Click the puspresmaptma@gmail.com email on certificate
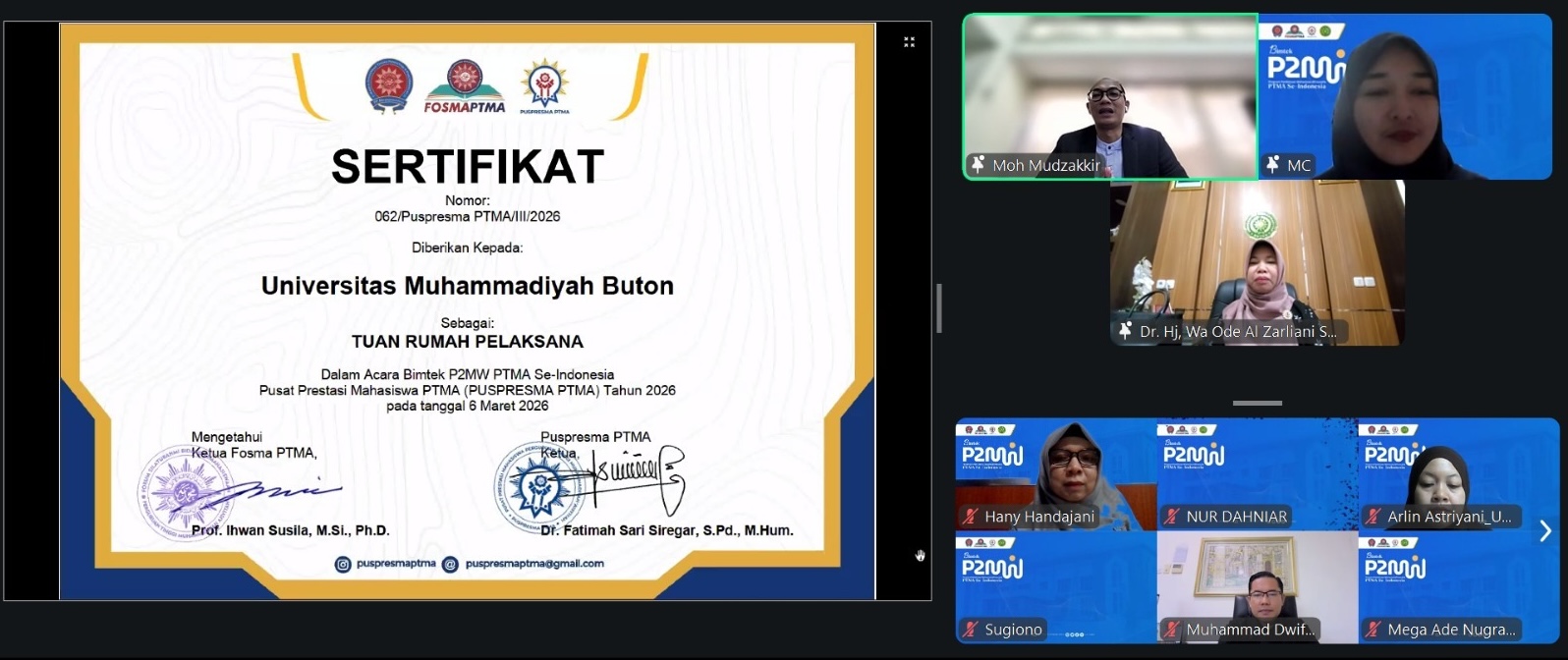Image resolution: width=1568 pixels, height=660 pixels. tap(533, 564)
